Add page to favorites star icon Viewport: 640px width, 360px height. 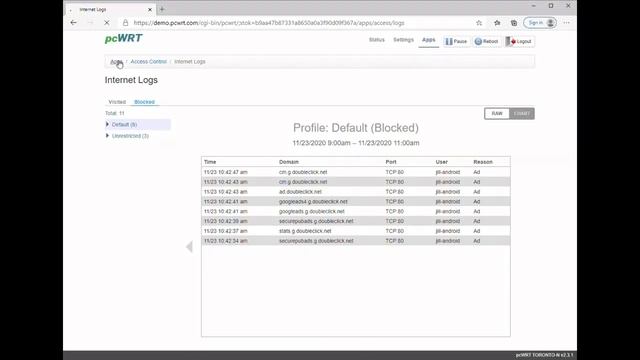click(x=479, y=23)
